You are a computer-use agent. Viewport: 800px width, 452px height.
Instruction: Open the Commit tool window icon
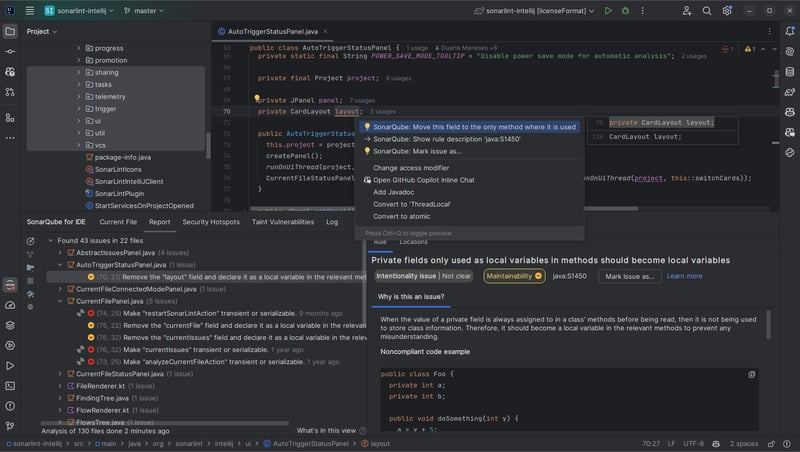coord(10,52)
